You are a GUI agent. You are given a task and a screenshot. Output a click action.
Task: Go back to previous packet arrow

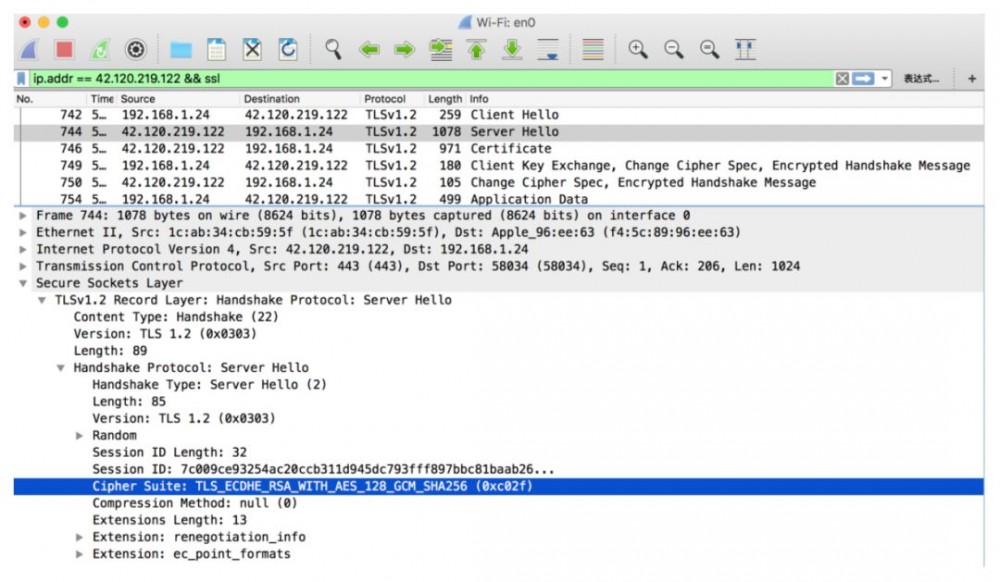pyautogui.click(x=369, y=50)
